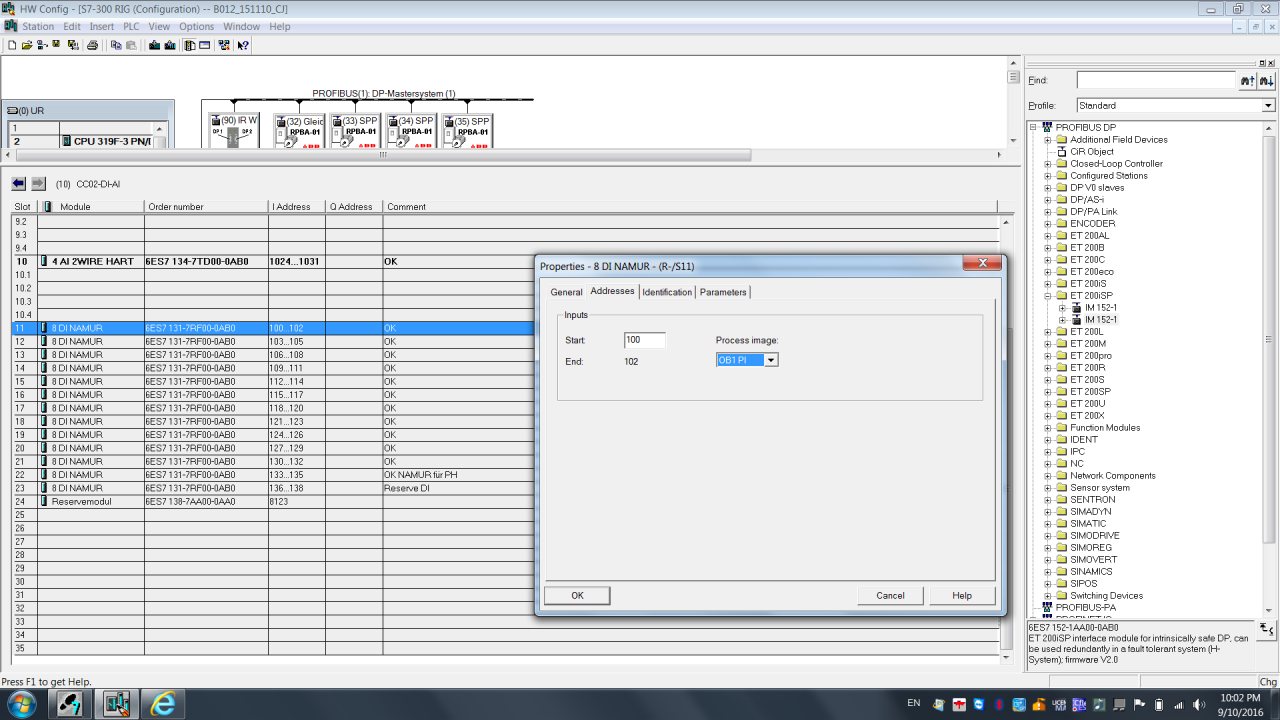The width and height of the screenshot is (1280, 720).
Task: Select slot 24 Reservemodul row
Action: point(272,502)
